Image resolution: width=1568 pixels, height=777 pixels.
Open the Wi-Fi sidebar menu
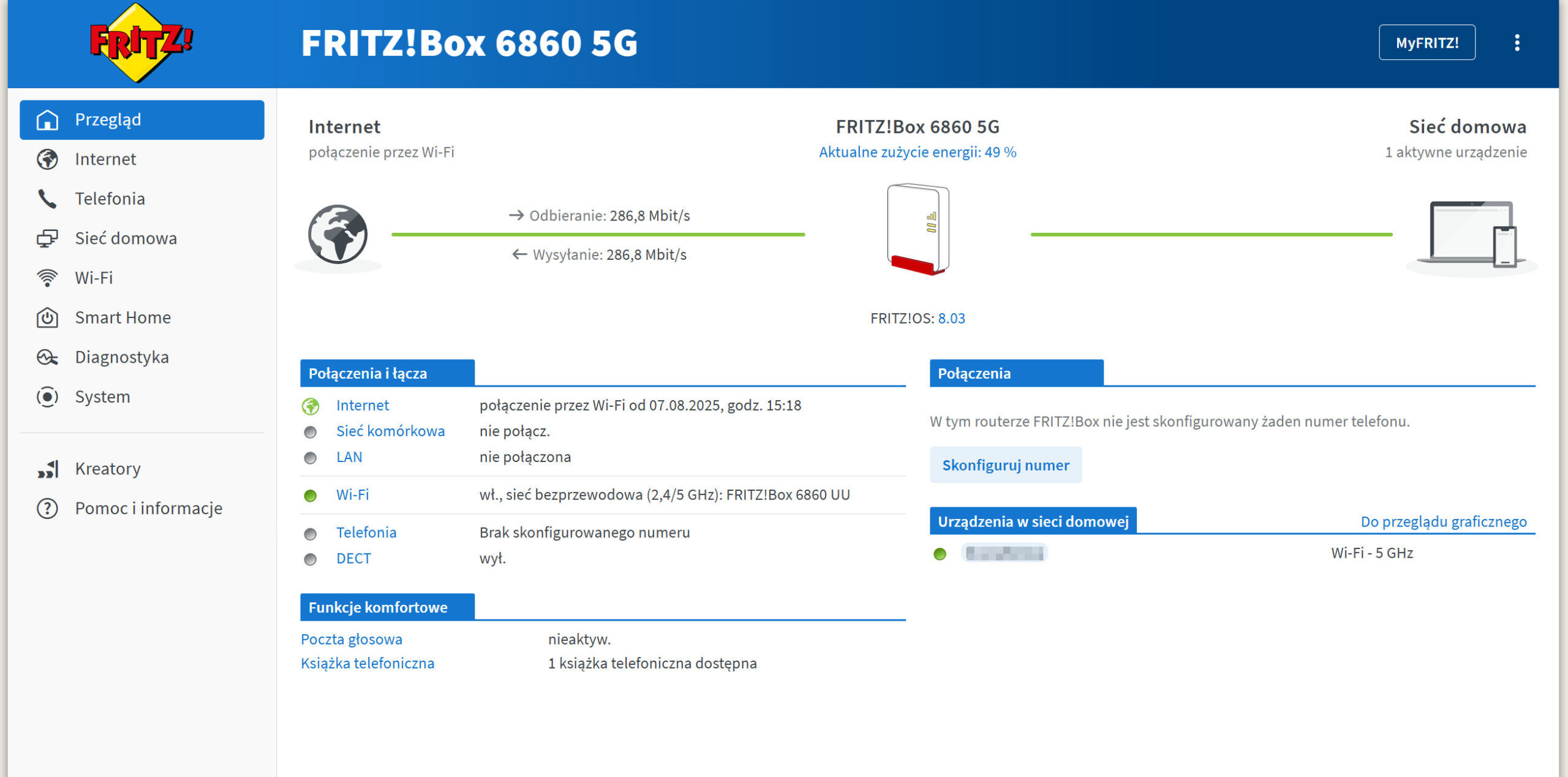click(142, 278)
